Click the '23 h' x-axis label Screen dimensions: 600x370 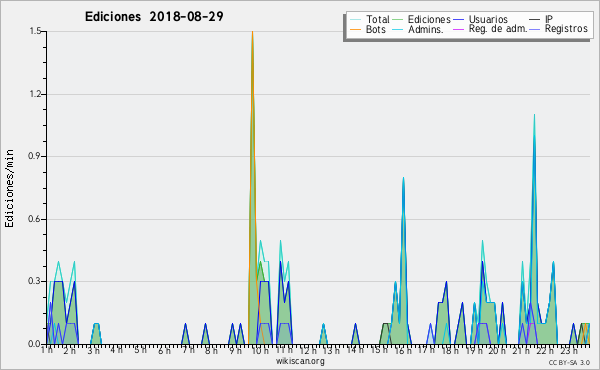[x=568, y=350]
